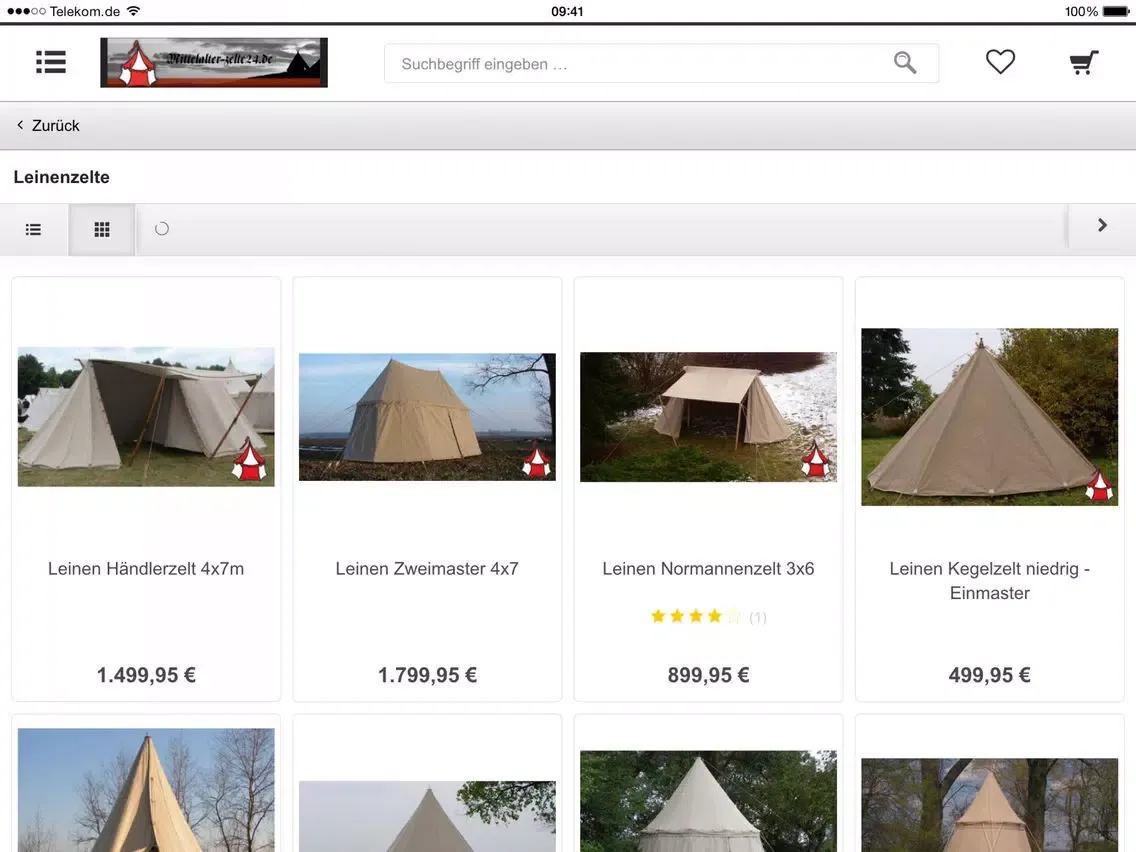Screen dimensions: 1136x852
Task: Open the shopping cart
Action: tap(1084, 62)
